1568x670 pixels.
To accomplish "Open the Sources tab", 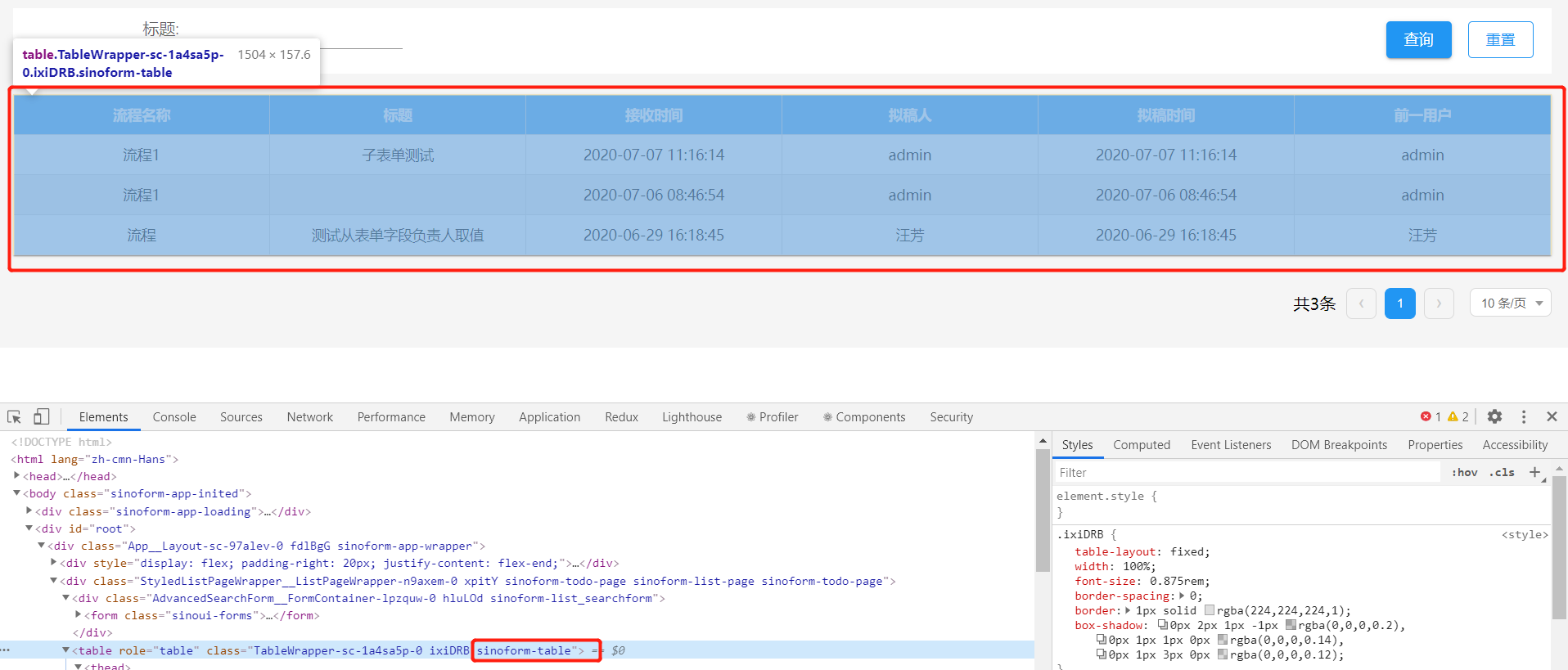I will coord(241,417).
